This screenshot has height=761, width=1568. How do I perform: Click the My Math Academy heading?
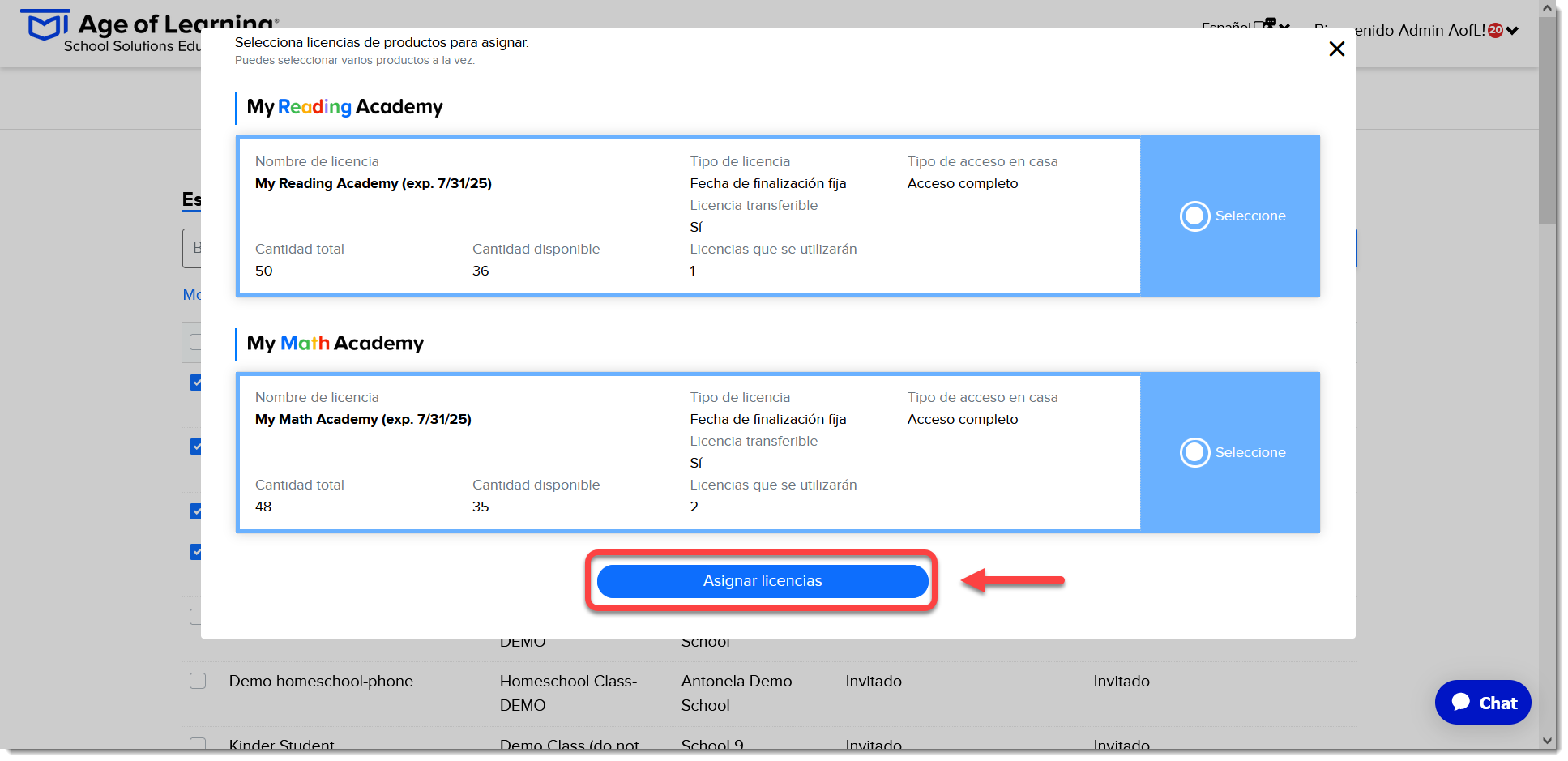335,343
